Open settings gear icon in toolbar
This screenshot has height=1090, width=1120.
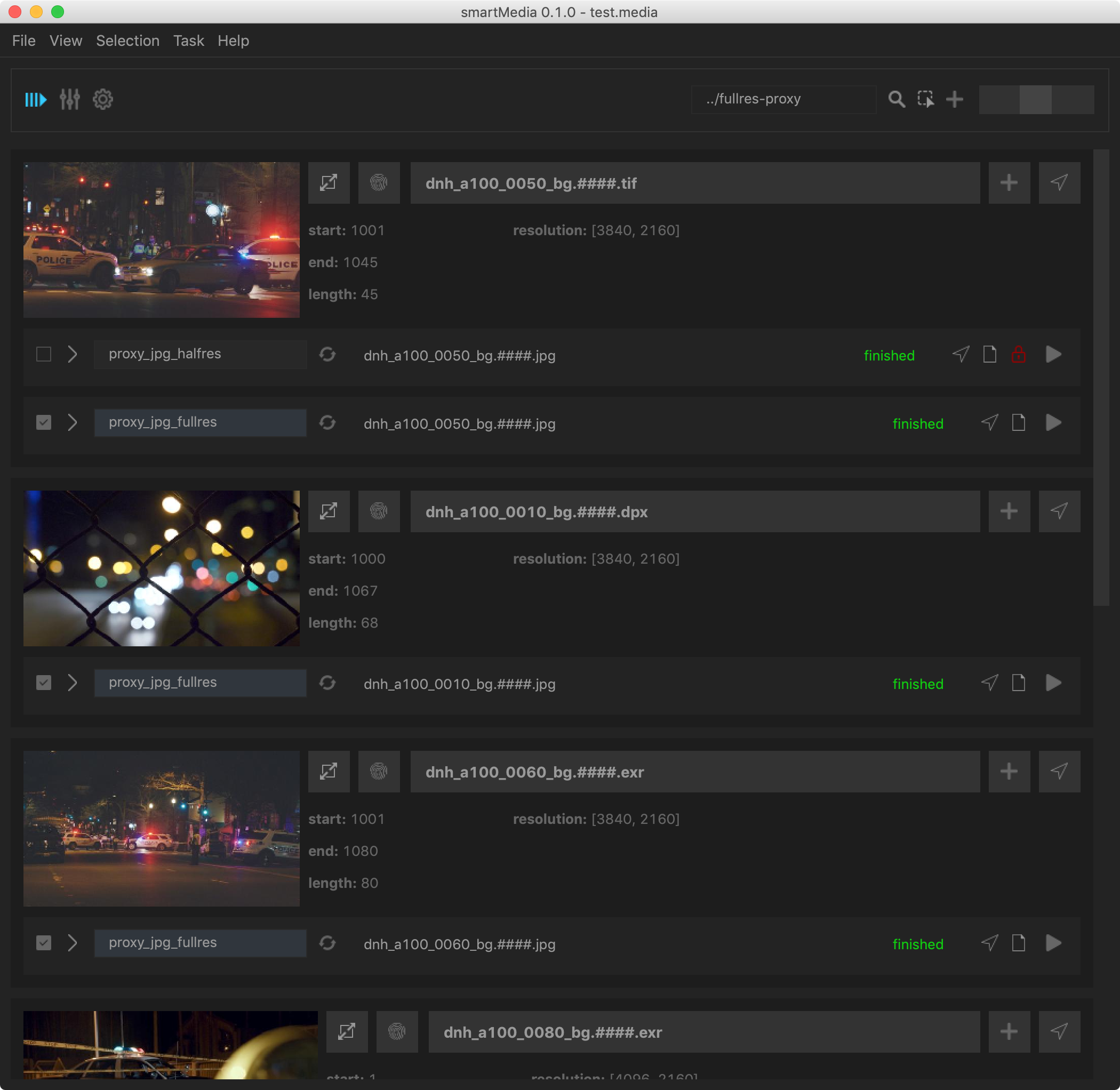pyautogui.click(x=103, y=100)
